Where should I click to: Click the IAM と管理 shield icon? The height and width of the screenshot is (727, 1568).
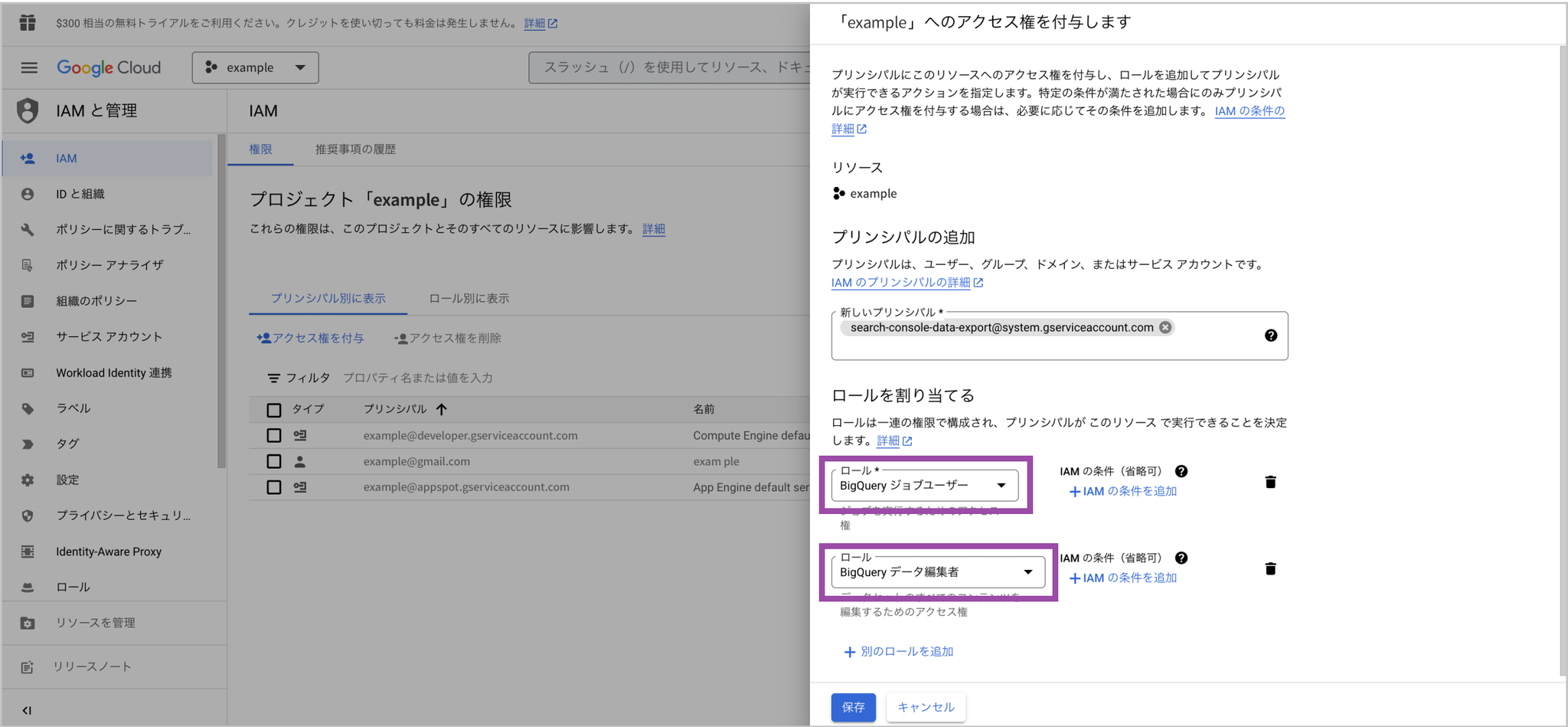coord(28,110)
